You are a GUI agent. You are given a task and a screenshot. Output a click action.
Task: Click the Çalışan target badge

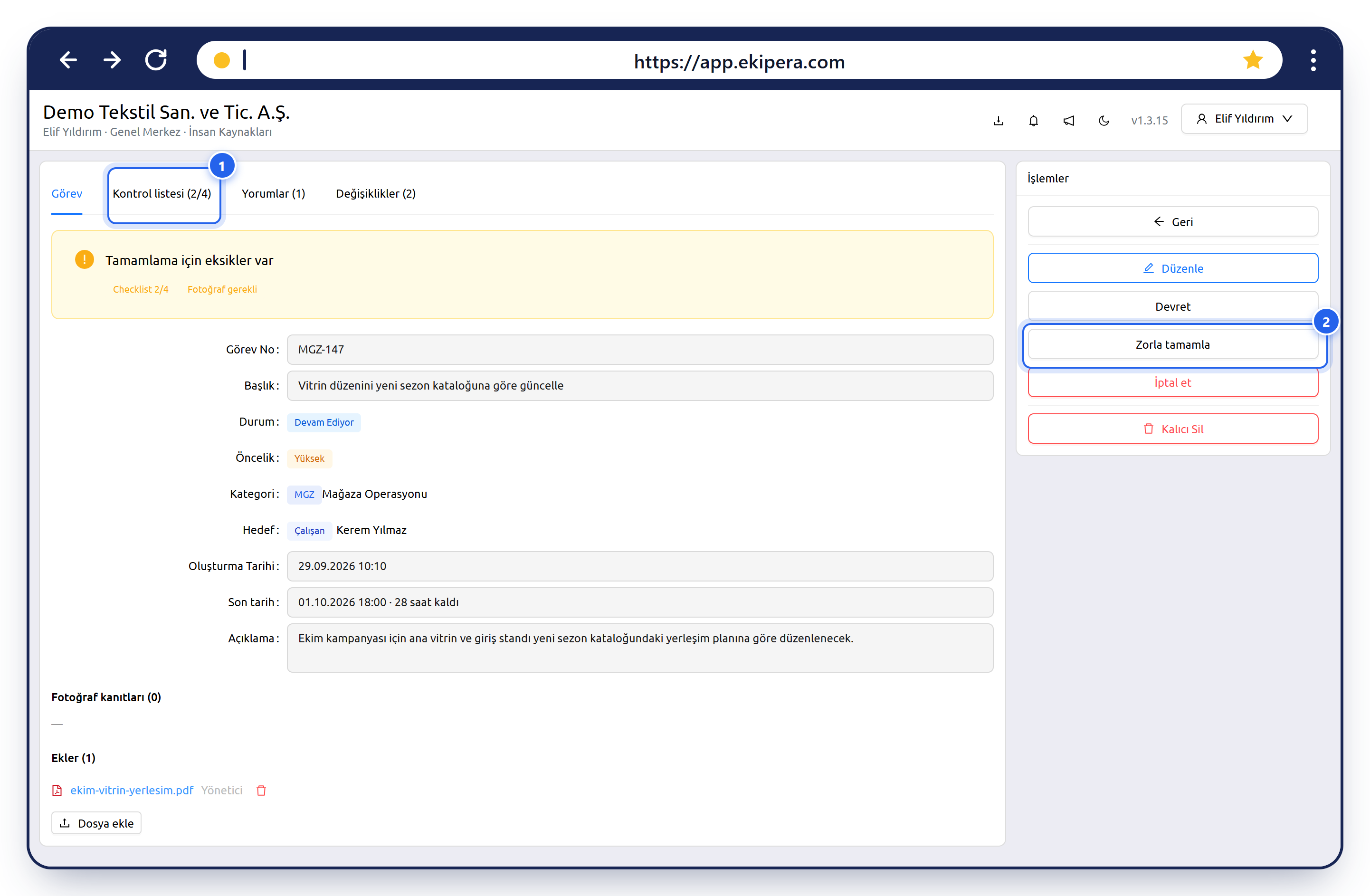[309, 530]
